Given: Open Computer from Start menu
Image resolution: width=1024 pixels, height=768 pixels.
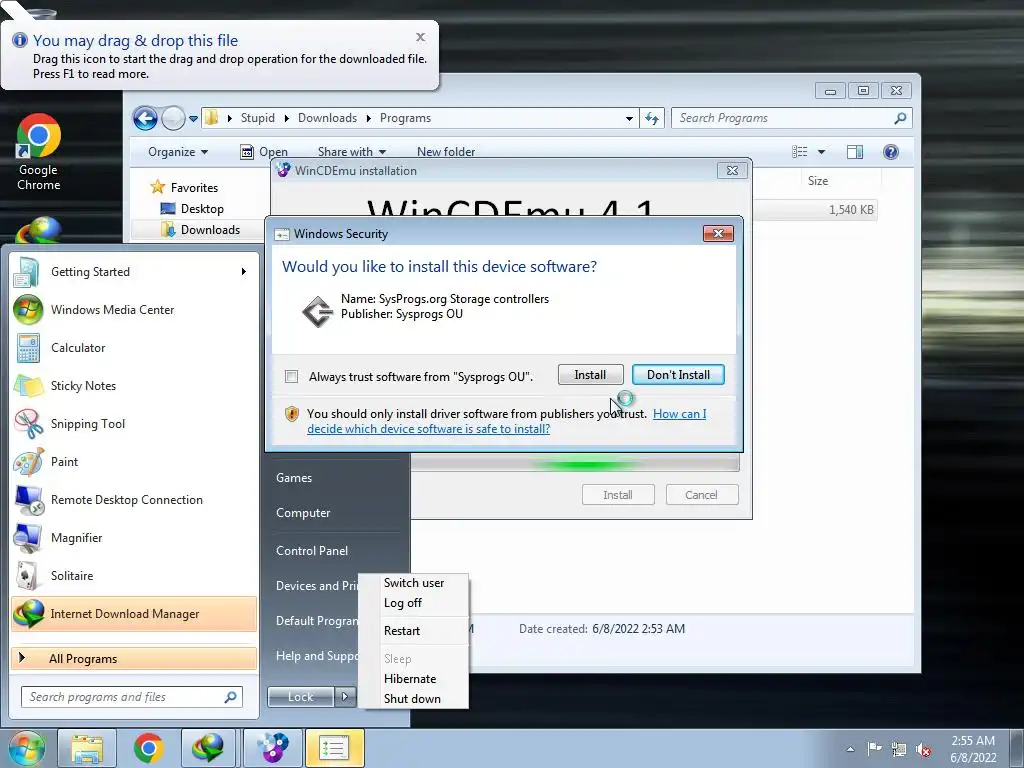Looking at the screenshot, I should pos(303,513).
